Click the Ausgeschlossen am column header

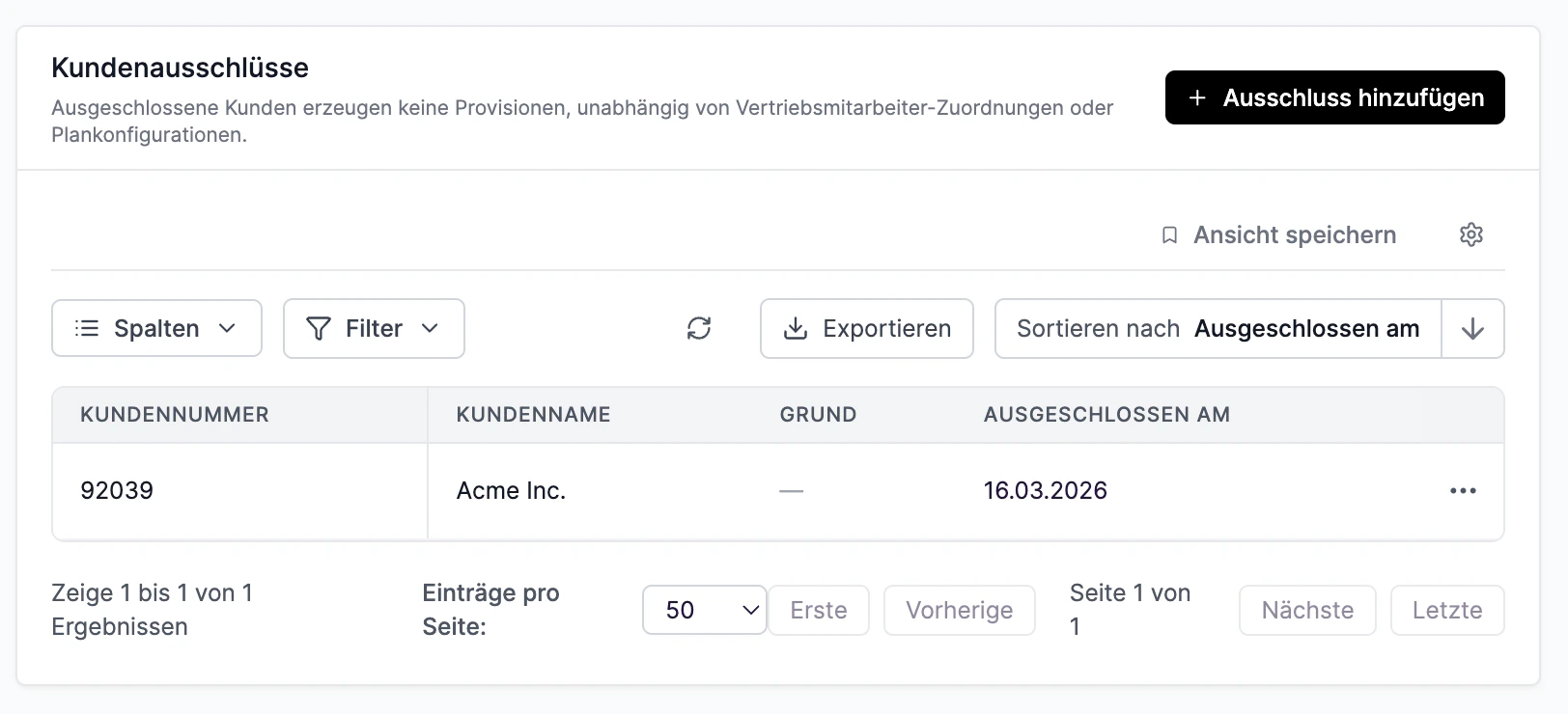click(x=1106, y=415)
